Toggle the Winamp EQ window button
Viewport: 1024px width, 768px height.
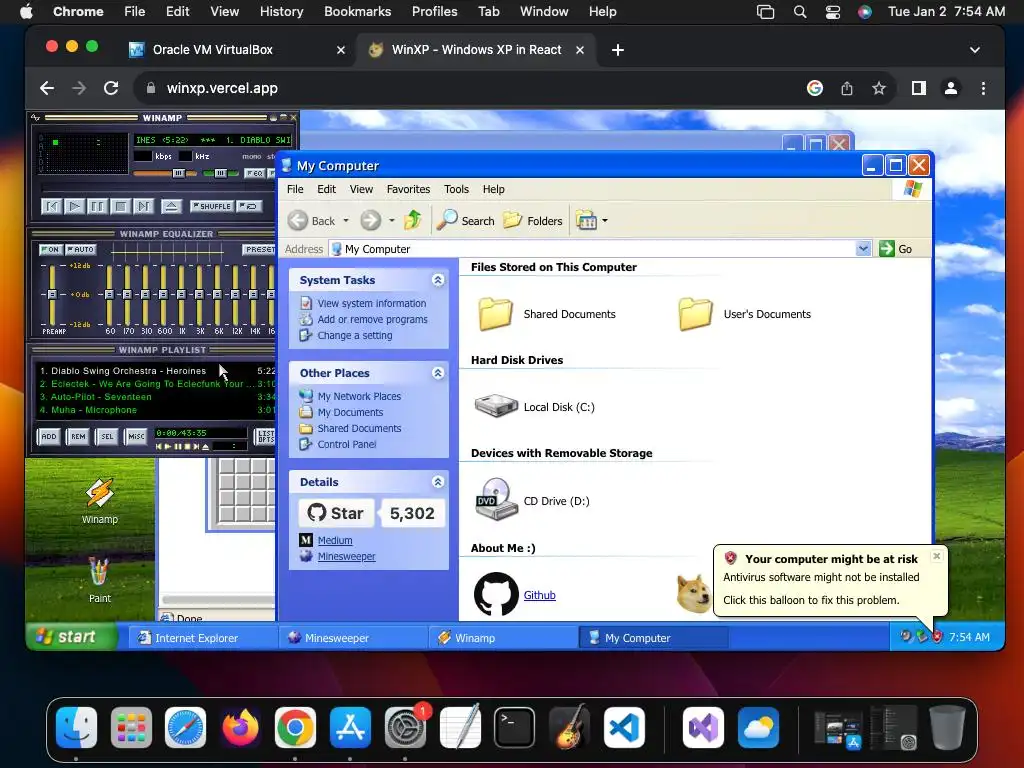click(x=253, y=173)
